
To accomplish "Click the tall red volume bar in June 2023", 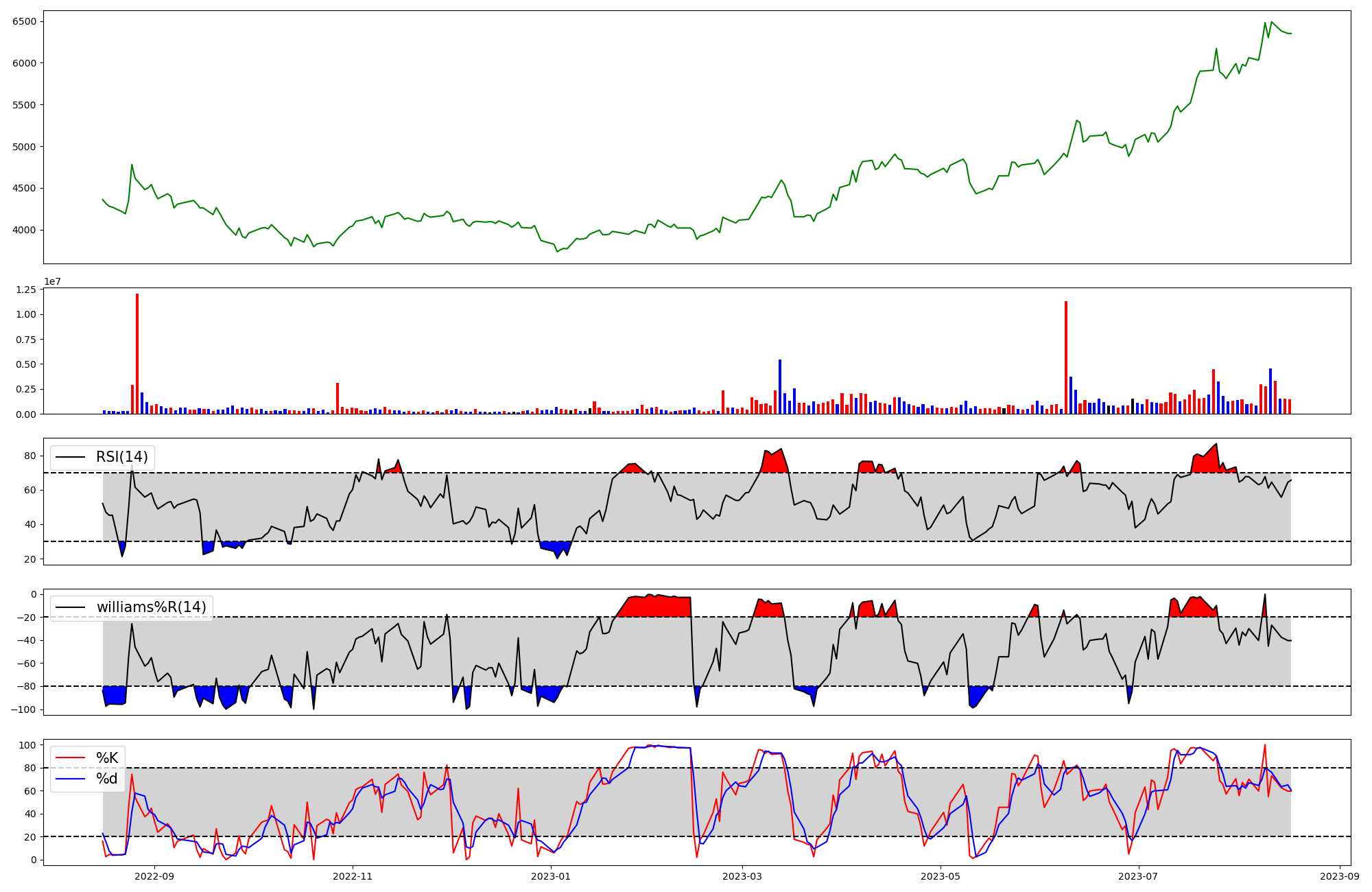I will tap(1066, 357).
